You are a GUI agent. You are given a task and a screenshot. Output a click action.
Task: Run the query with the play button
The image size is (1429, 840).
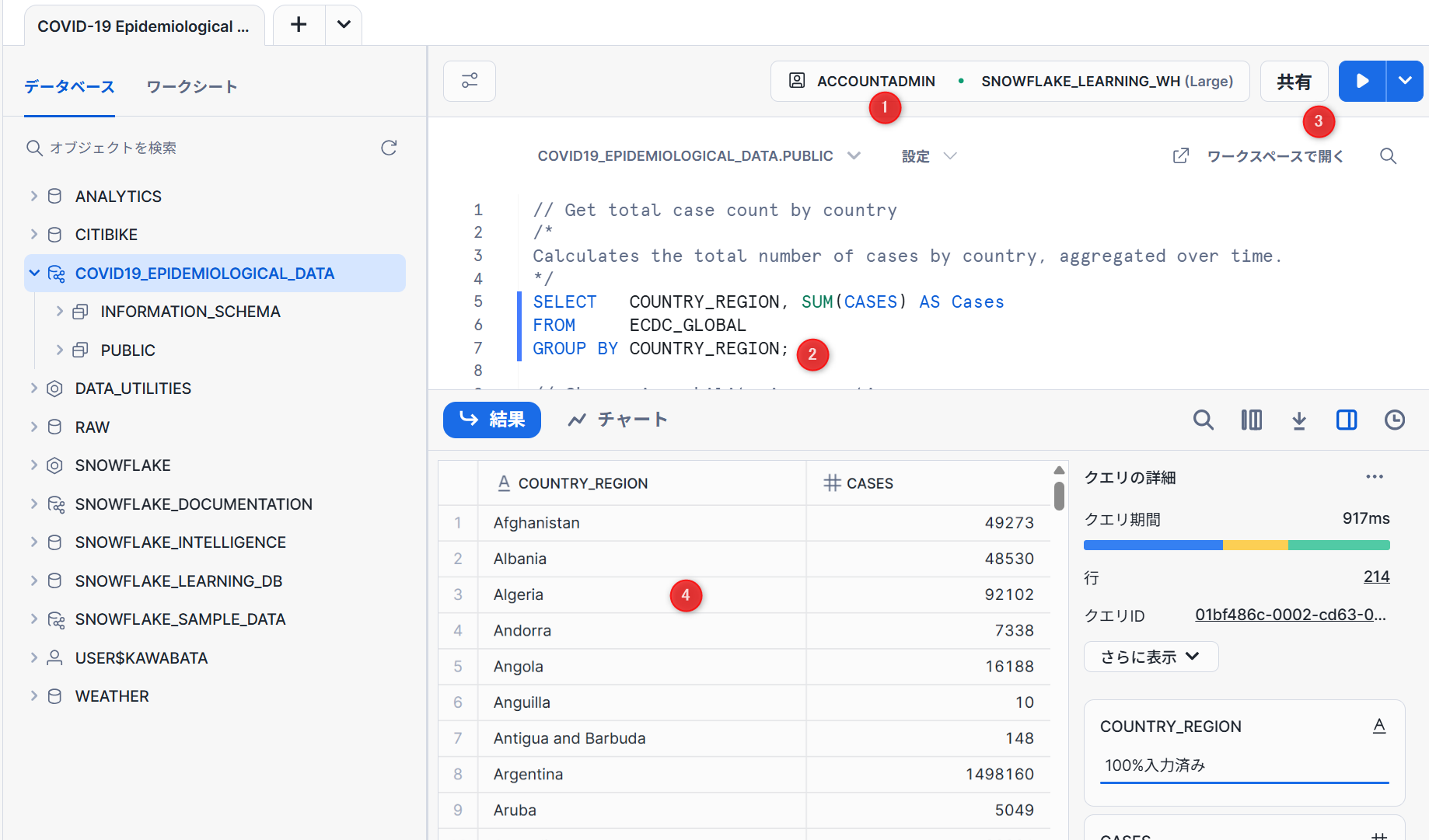tap(1362, 81)
